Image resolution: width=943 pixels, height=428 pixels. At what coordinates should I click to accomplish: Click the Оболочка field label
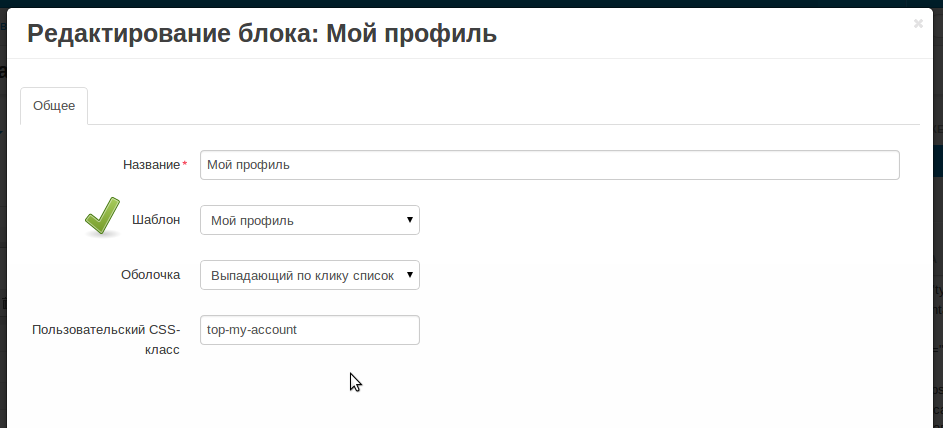(150, 275)
